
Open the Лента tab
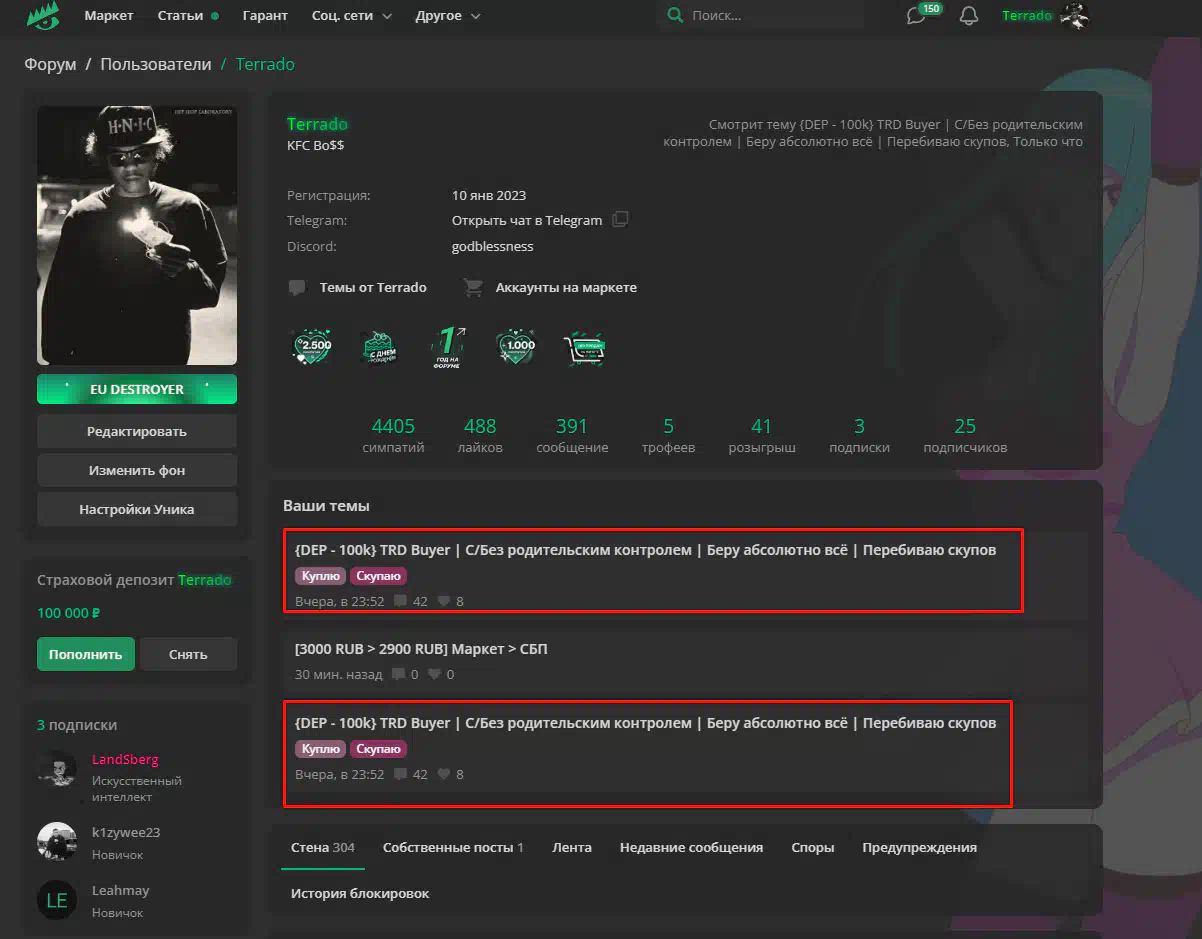tap(572, 847)
